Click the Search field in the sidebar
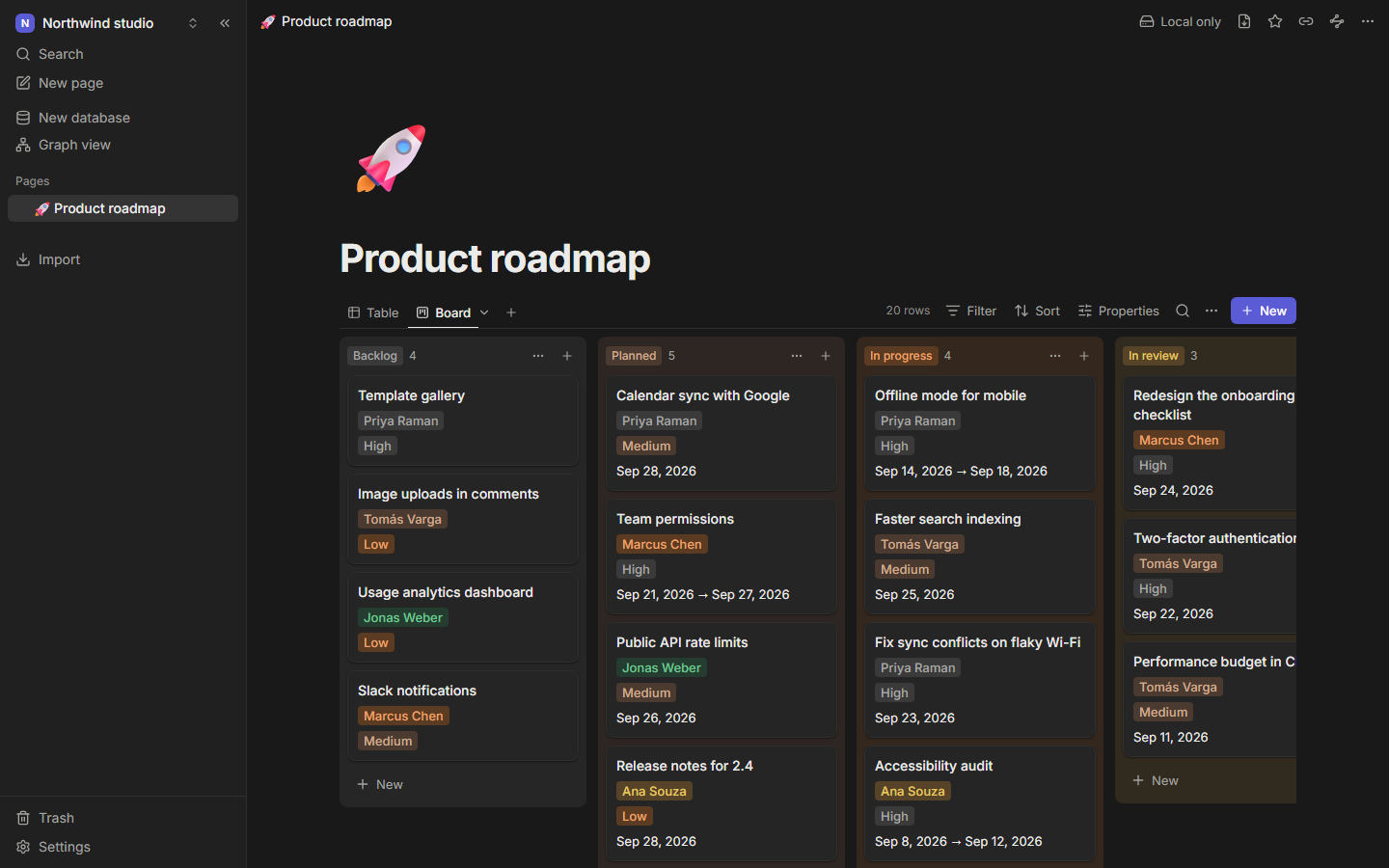The width and height of the screenshot is (1389, 868). [123, 54]
